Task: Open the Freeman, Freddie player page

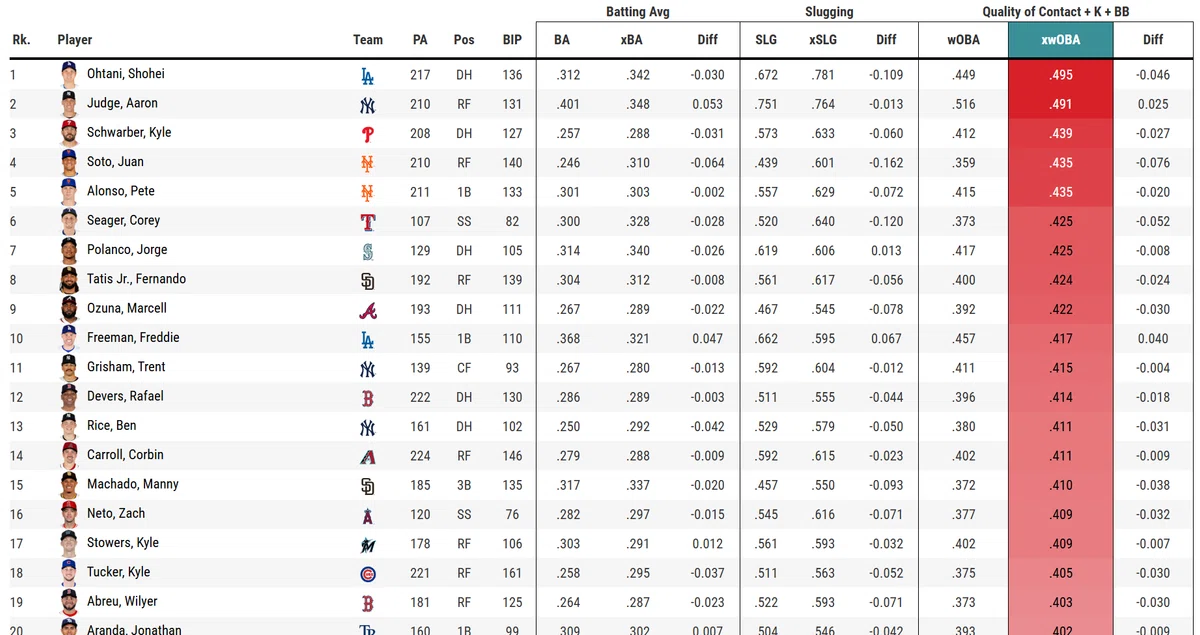Action: point(133,338)
